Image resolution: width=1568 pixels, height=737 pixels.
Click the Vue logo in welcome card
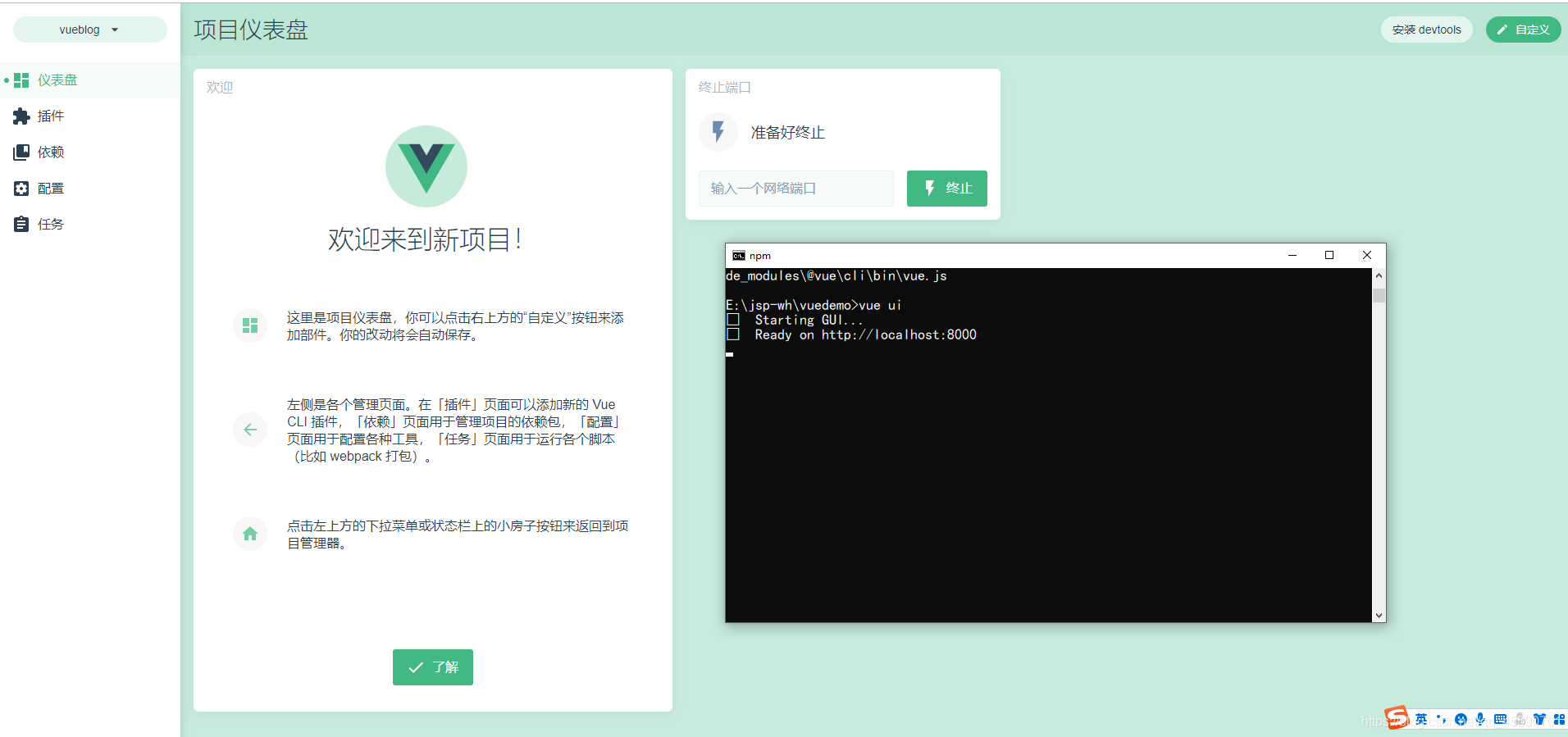pyautogui.click(x=426, y=166)
